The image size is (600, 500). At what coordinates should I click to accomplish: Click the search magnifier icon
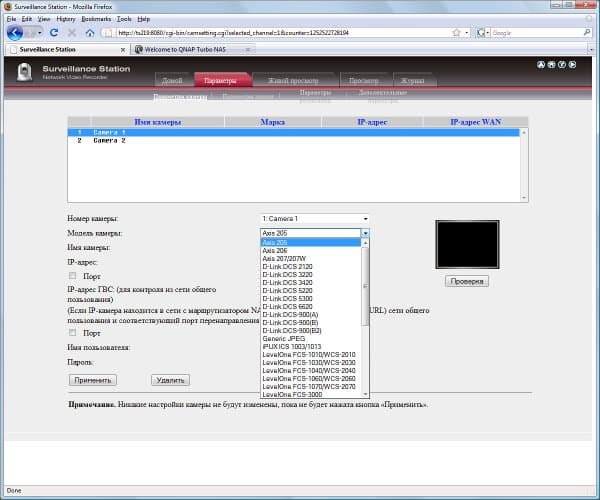(587, 33)
